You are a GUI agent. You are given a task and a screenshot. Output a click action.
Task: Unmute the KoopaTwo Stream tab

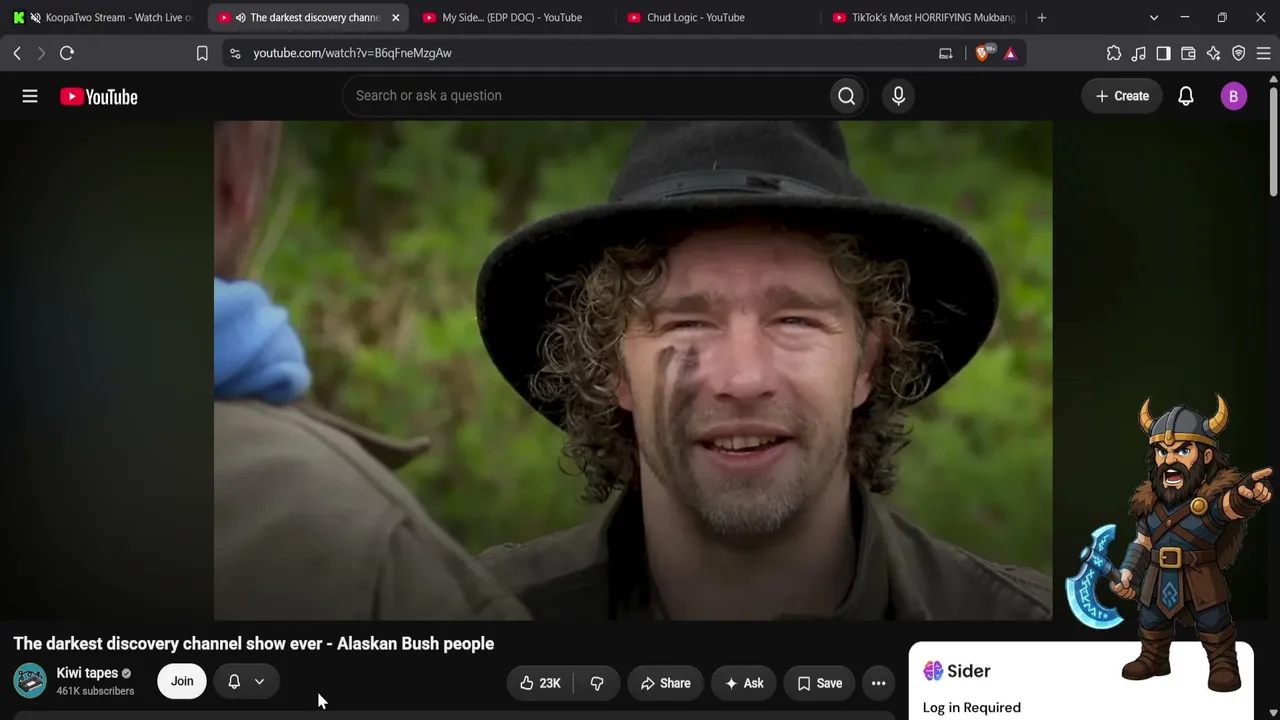tap(35, 17)
